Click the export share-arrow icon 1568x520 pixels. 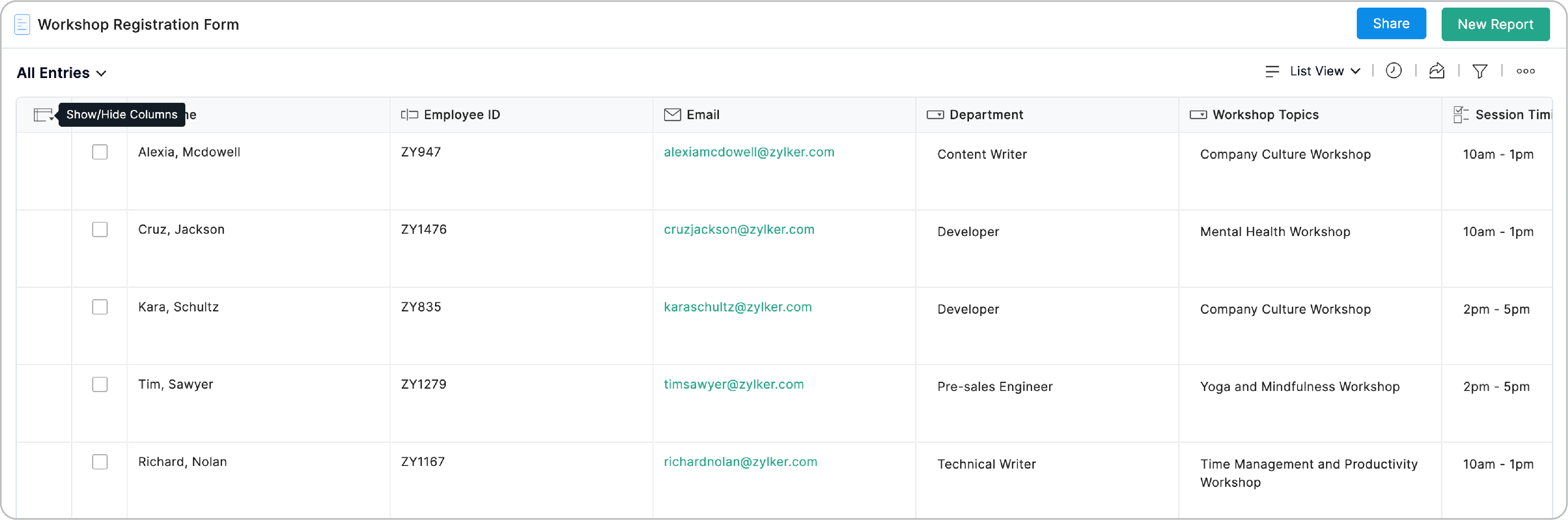point(1437,71)
